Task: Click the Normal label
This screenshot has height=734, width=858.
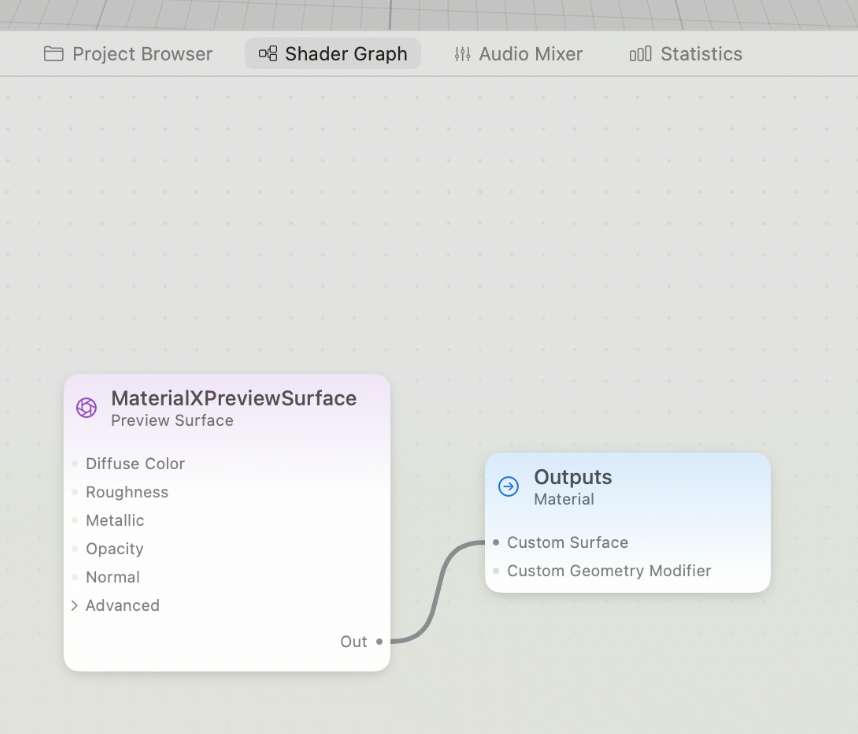Action: click(113, 577)
